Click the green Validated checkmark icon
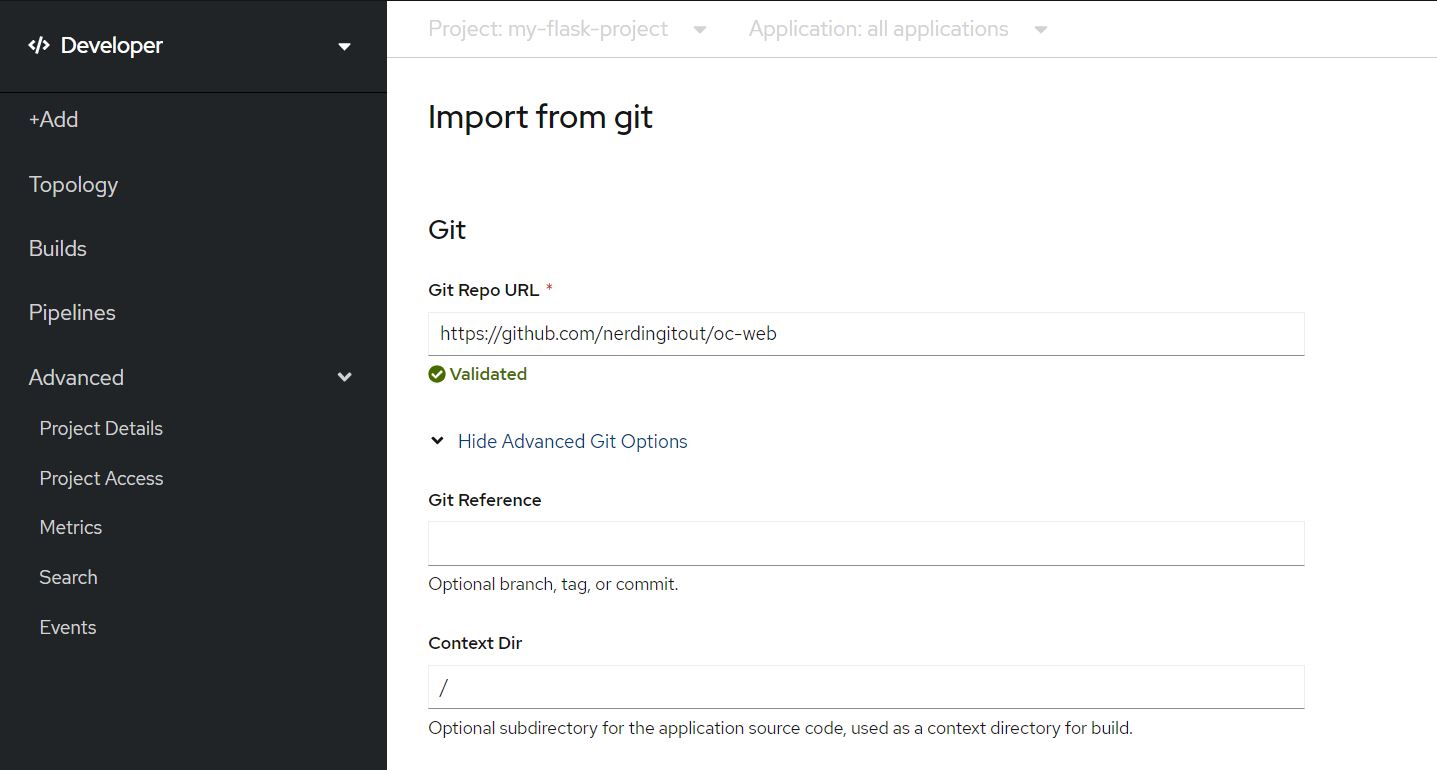This screenshot has height=770, width=1437. click(x=437, y=373)
